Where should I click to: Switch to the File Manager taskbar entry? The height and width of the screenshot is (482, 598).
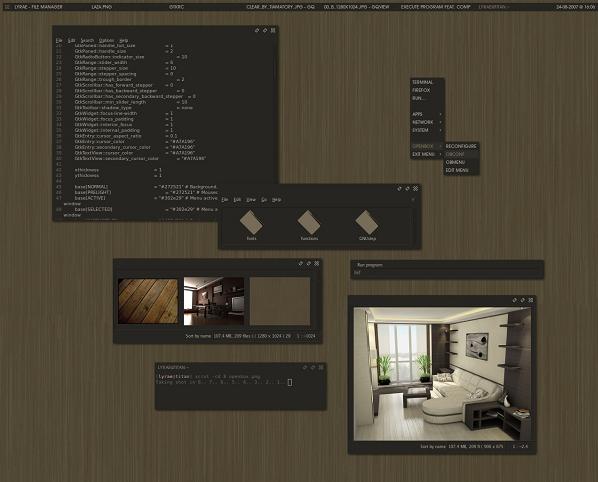[38, 7]
